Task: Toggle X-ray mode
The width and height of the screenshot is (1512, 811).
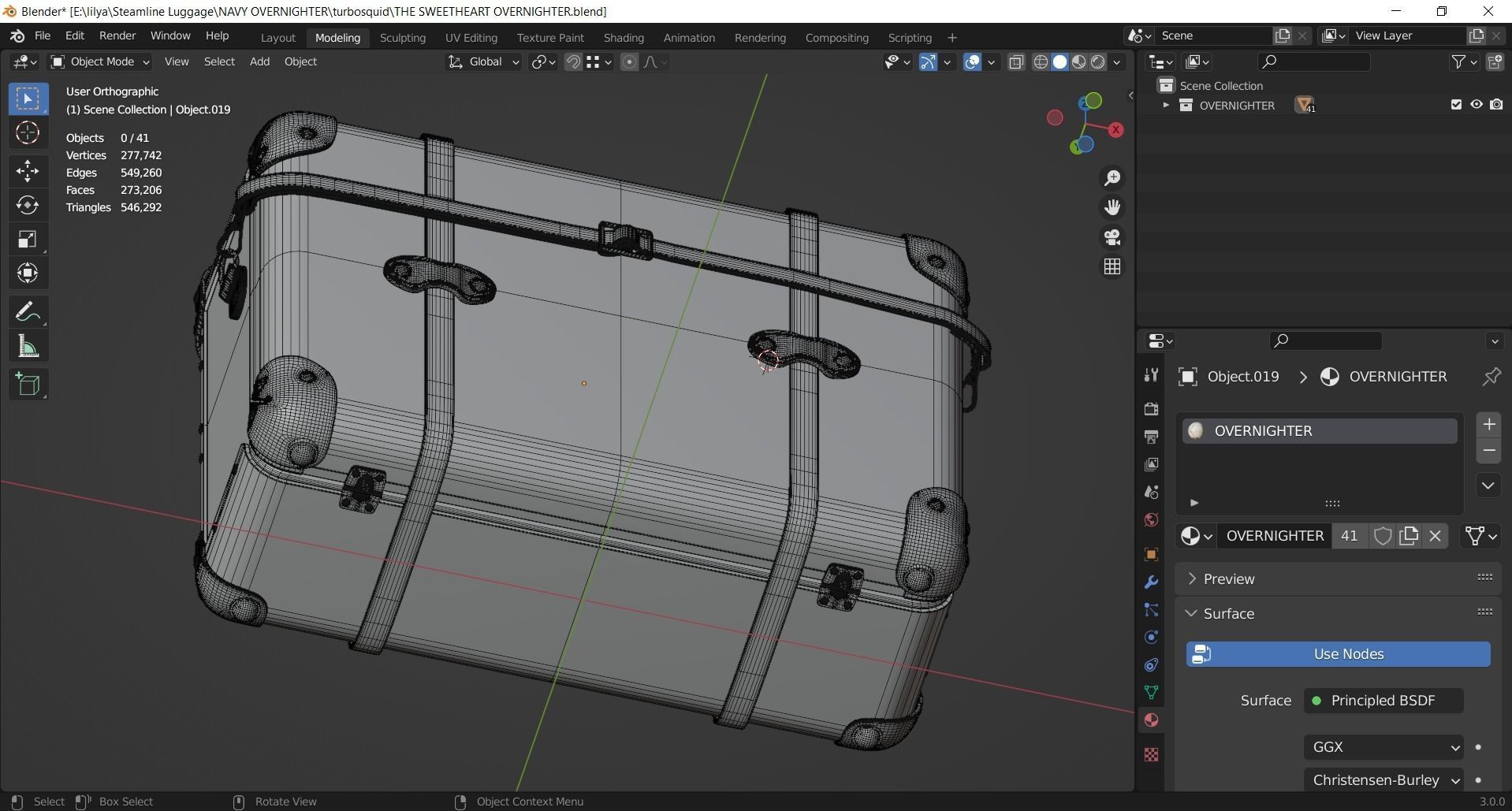Action: [x=1016, y=61]
